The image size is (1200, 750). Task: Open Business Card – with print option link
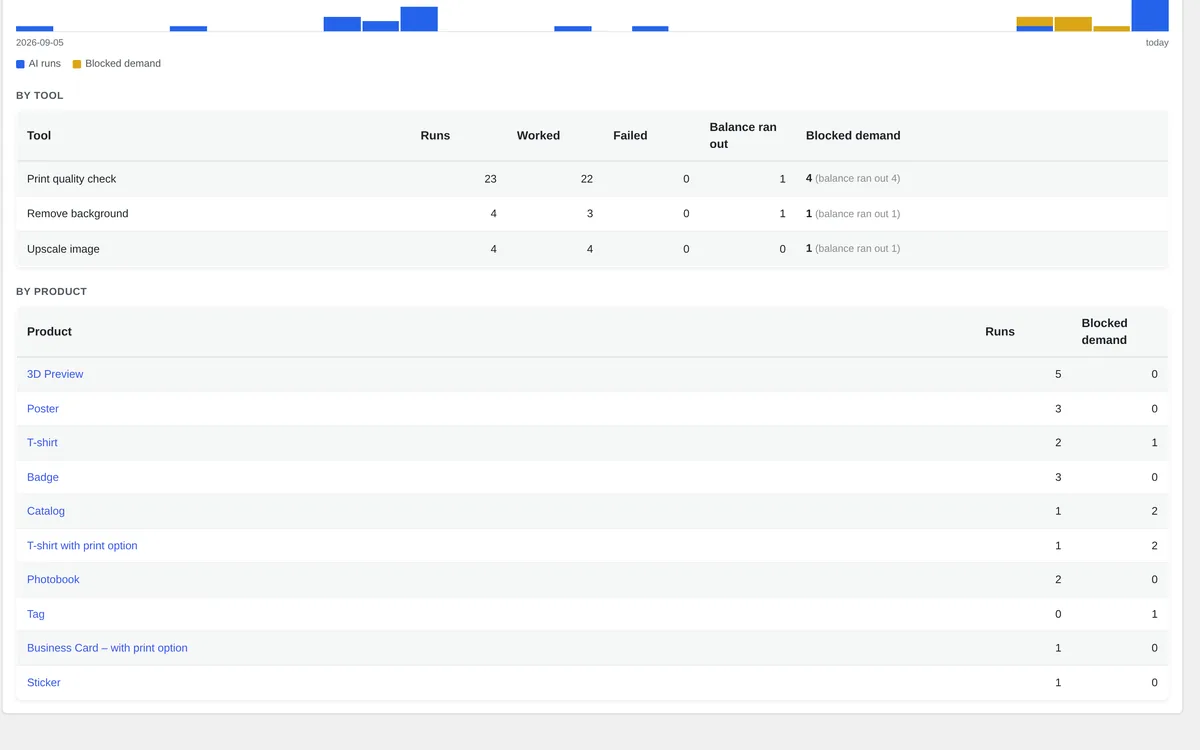(107, 648)
